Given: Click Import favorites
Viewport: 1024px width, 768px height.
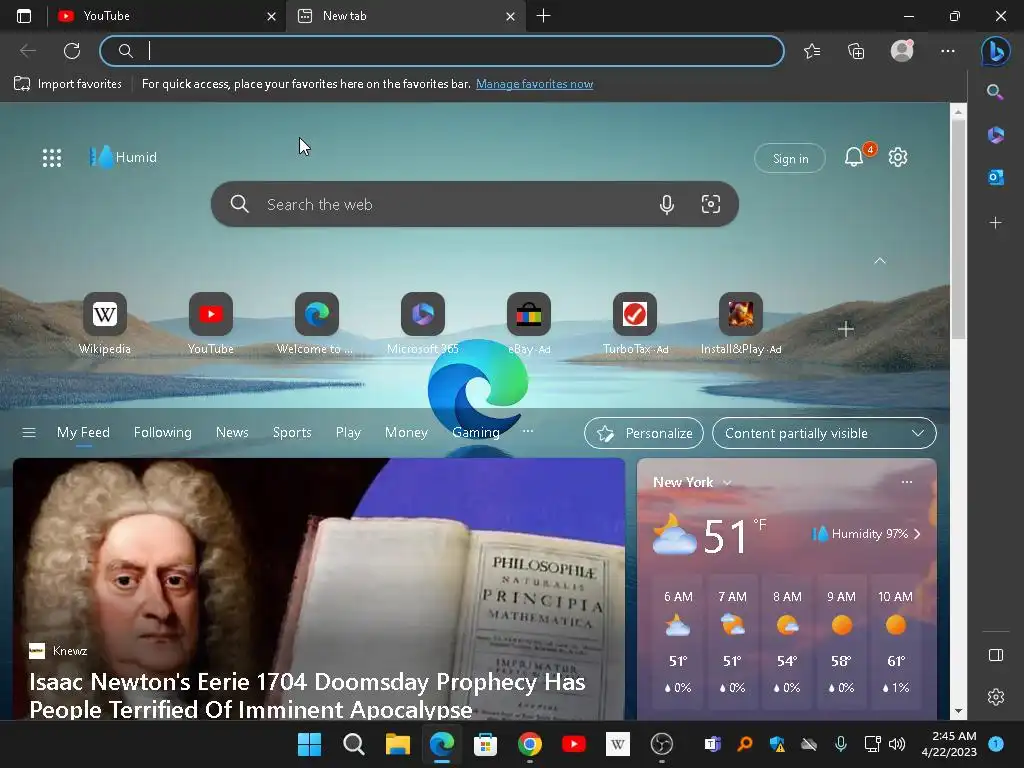Looking at the screenshot, I should tap(68, 84).
